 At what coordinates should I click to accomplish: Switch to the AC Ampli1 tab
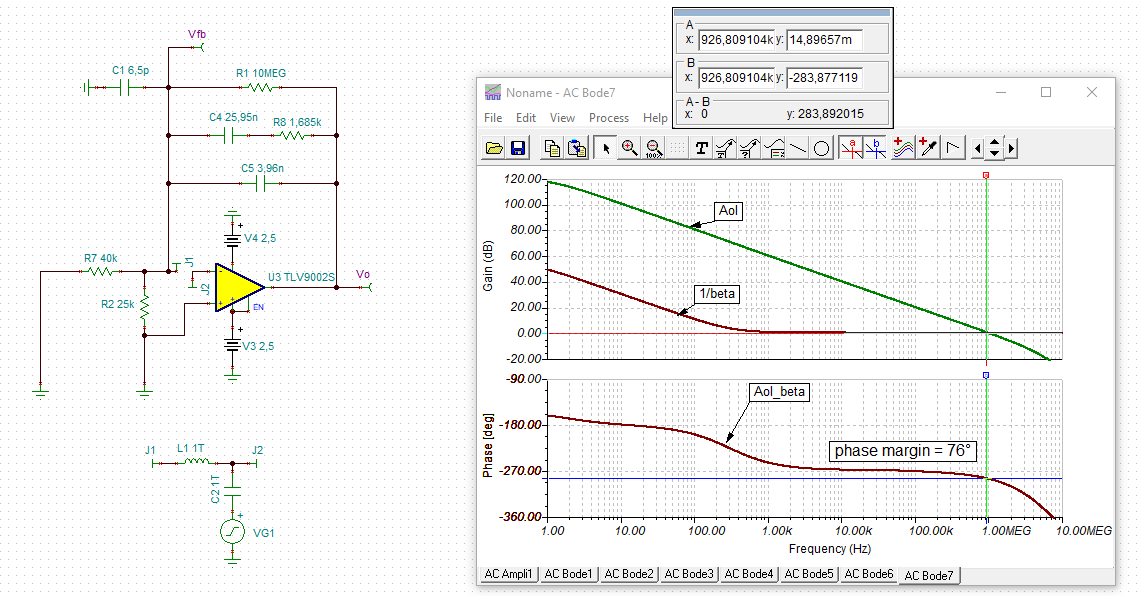(x=509, y=574)
